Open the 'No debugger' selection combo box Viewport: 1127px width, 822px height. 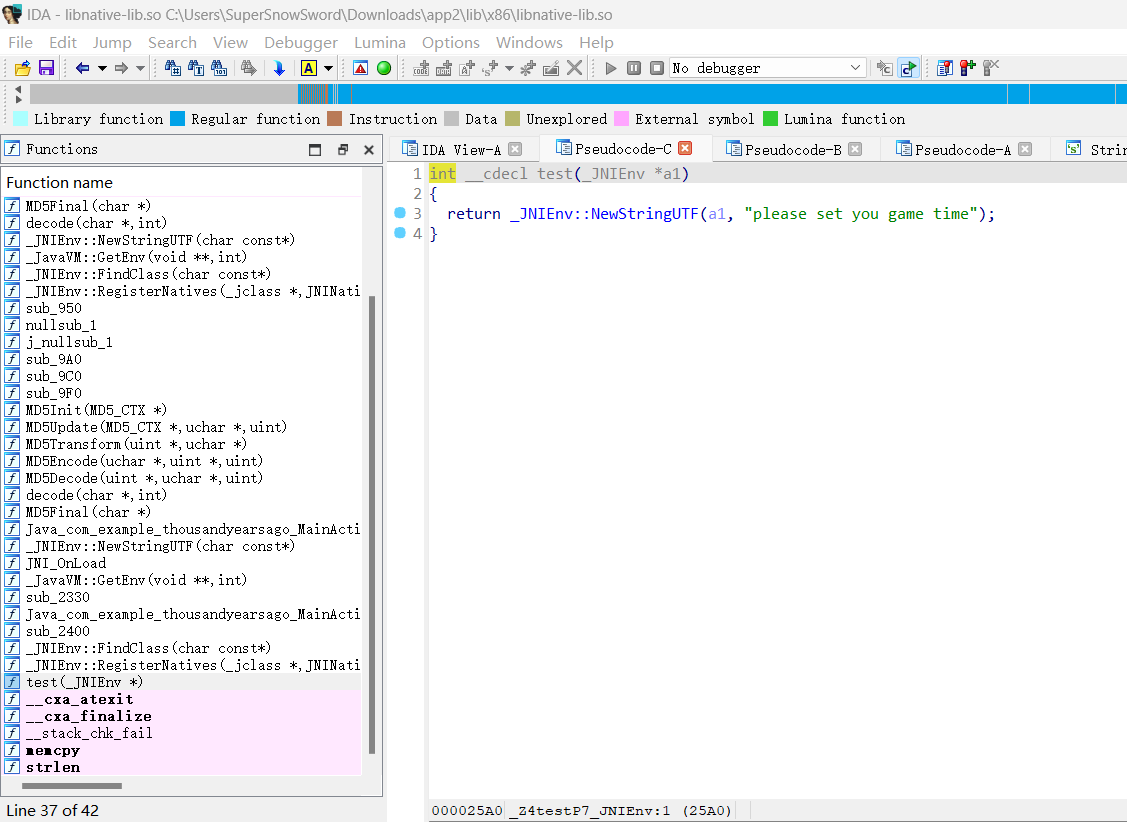click(x=768, y=68)
